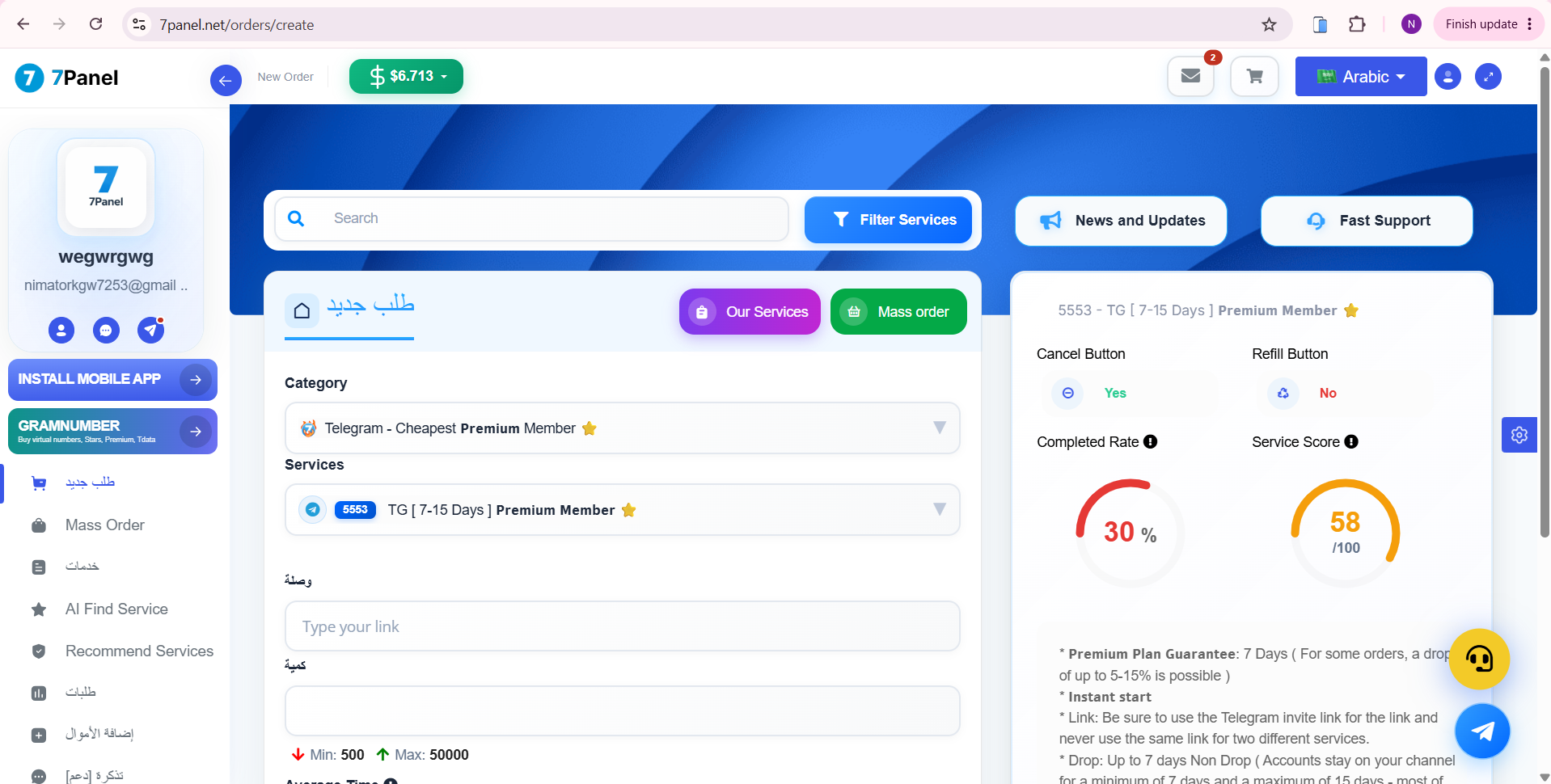Click the Type your link field
The height and width of the screenshot is (784, 1551).
(622, 626)
